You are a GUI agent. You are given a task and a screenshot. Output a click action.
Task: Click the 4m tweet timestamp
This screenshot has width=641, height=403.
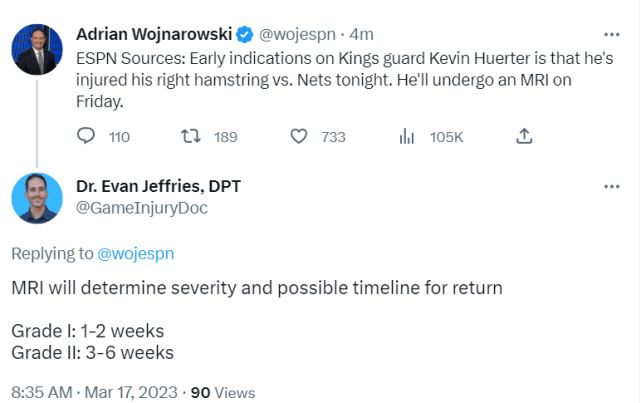point(361,36)
